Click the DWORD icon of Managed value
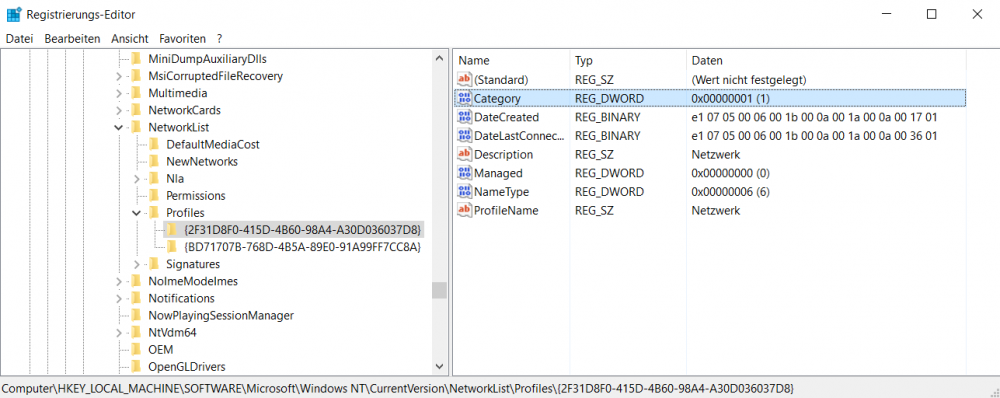This screenshot has height=398, width=1000. pos(464,173)
